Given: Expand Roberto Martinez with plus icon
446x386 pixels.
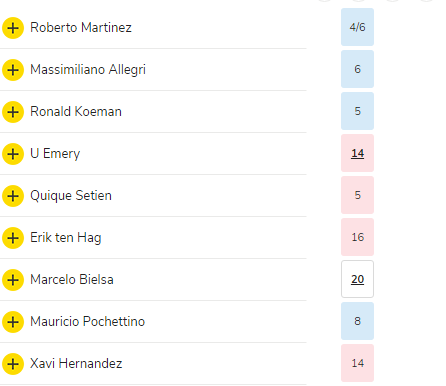Looking at the screenshot, I should coord(13,28).
